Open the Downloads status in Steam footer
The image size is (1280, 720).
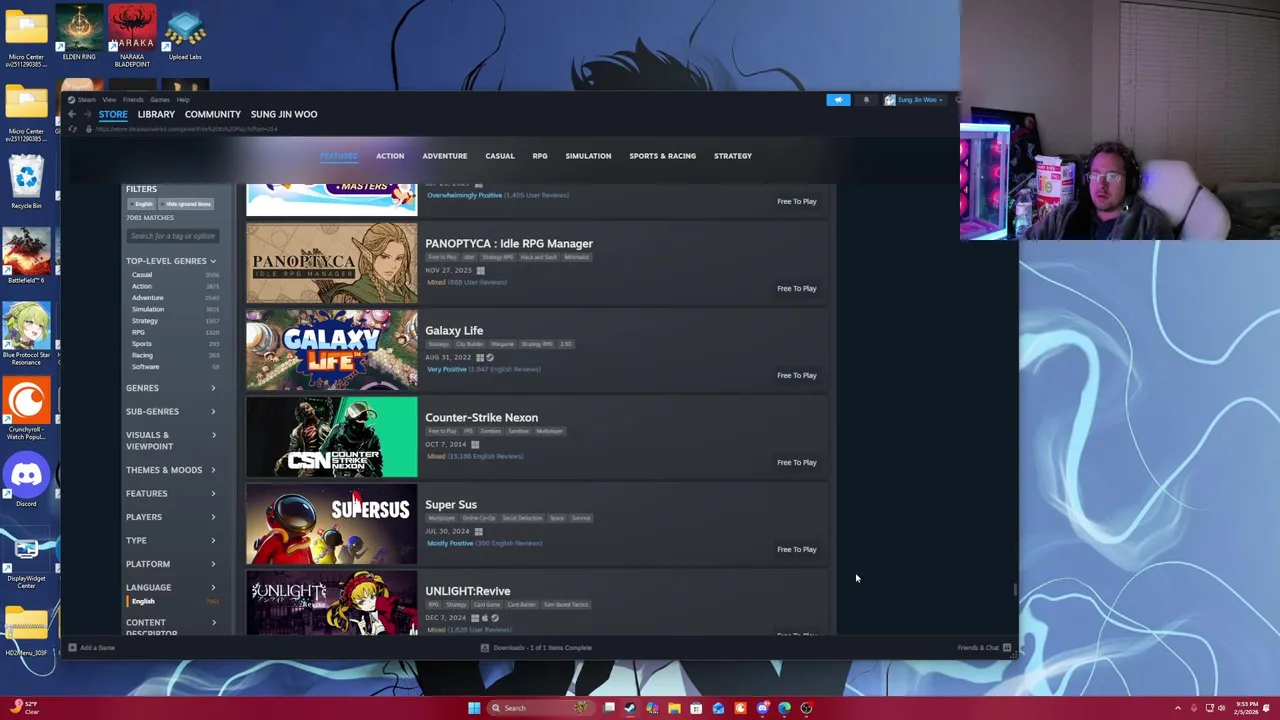(x=536, y=648)
